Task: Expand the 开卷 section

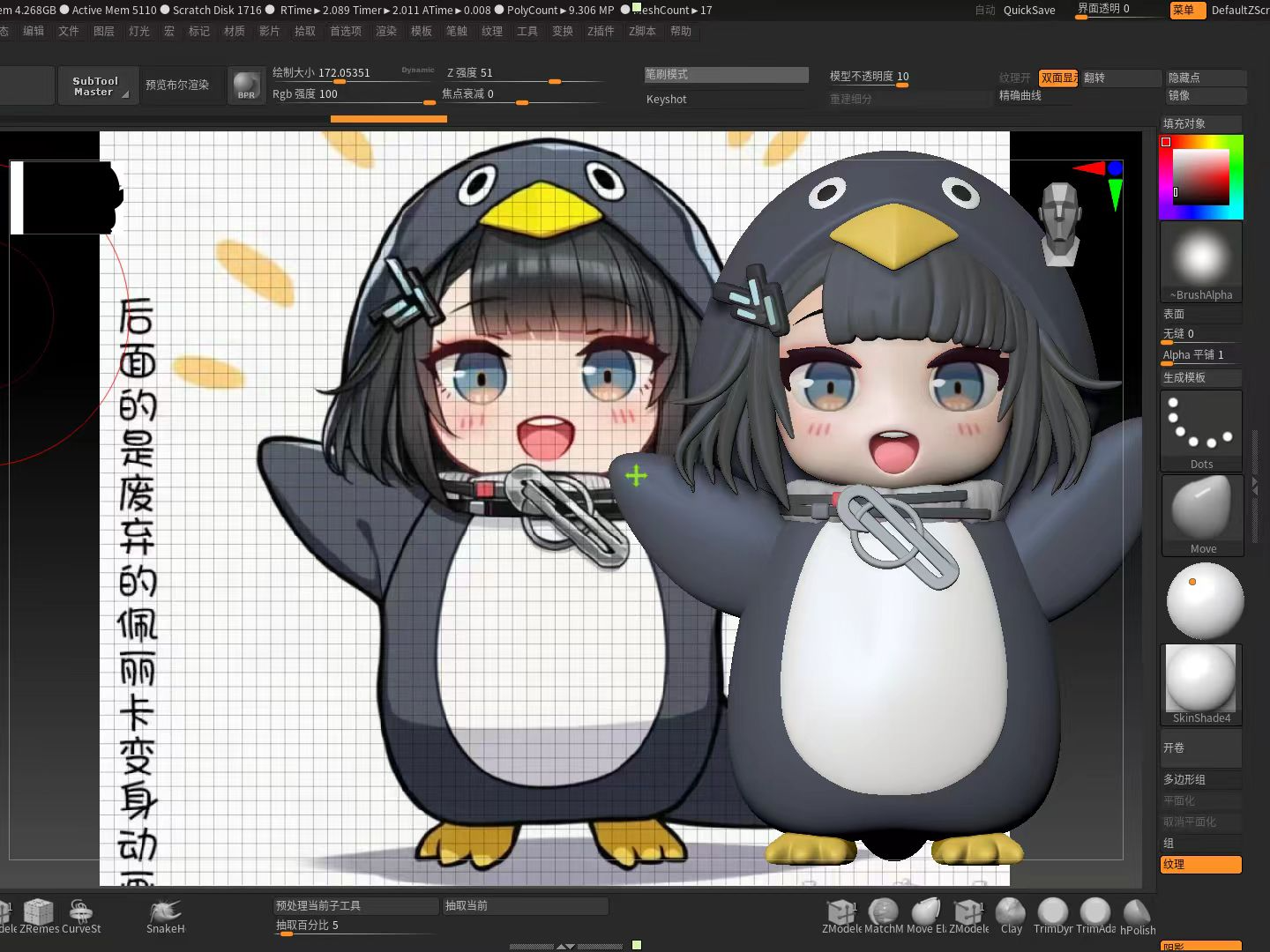Action: [x=1201, y=748]
